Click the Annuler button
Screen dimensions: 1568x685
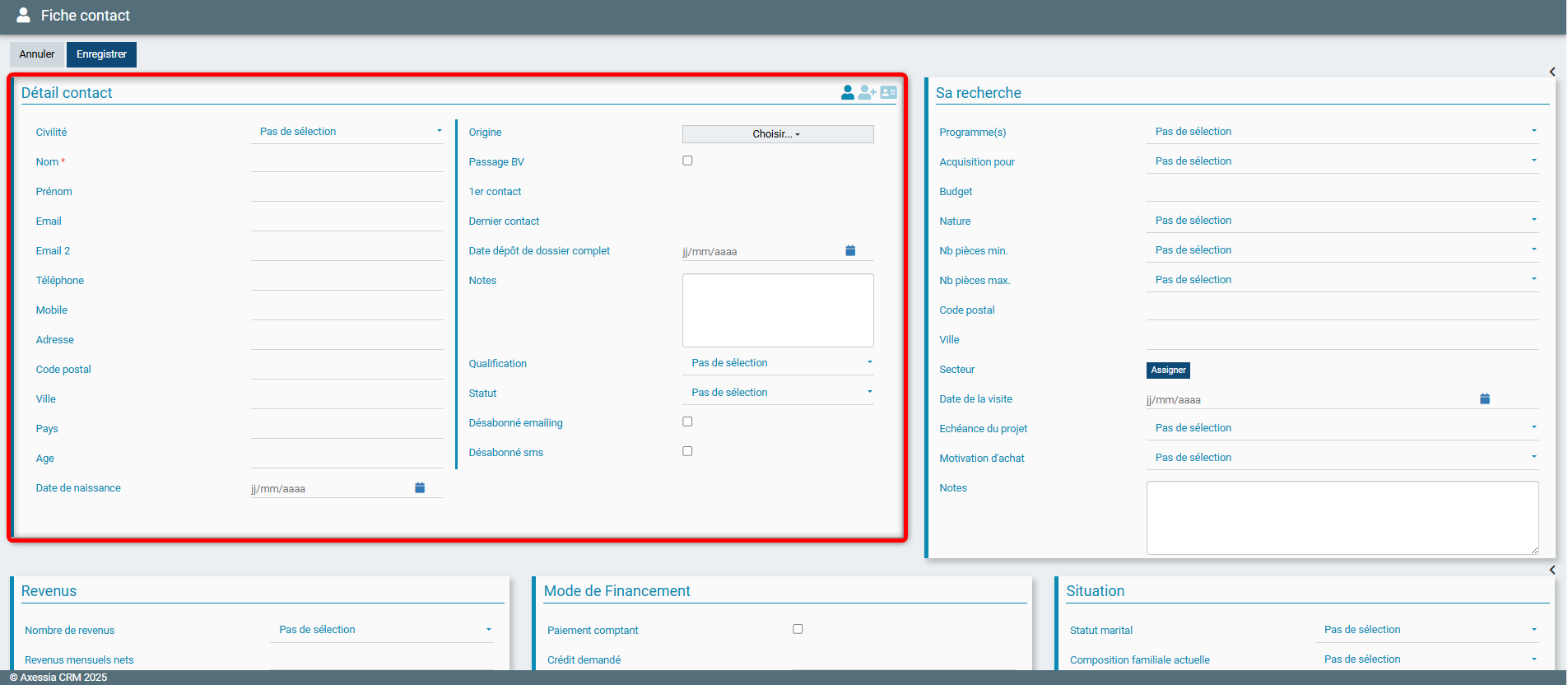(37, 54)
